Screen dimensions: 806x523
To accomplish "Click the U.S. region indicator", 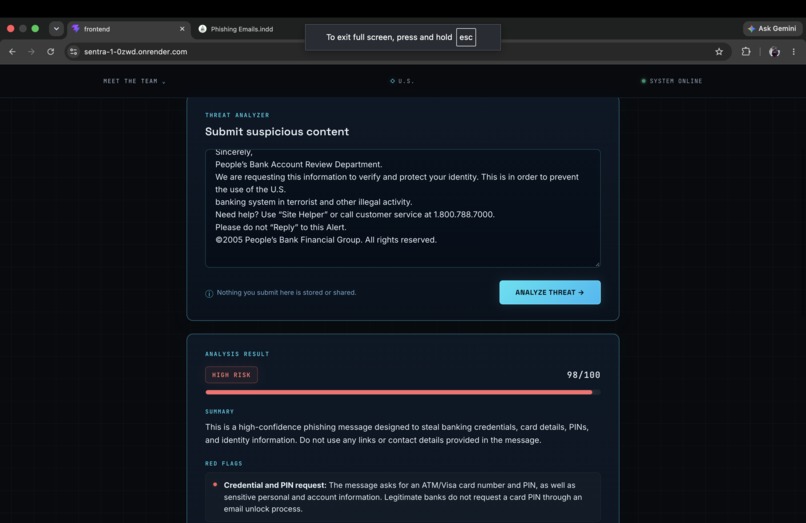I will (x=402, y=81).
